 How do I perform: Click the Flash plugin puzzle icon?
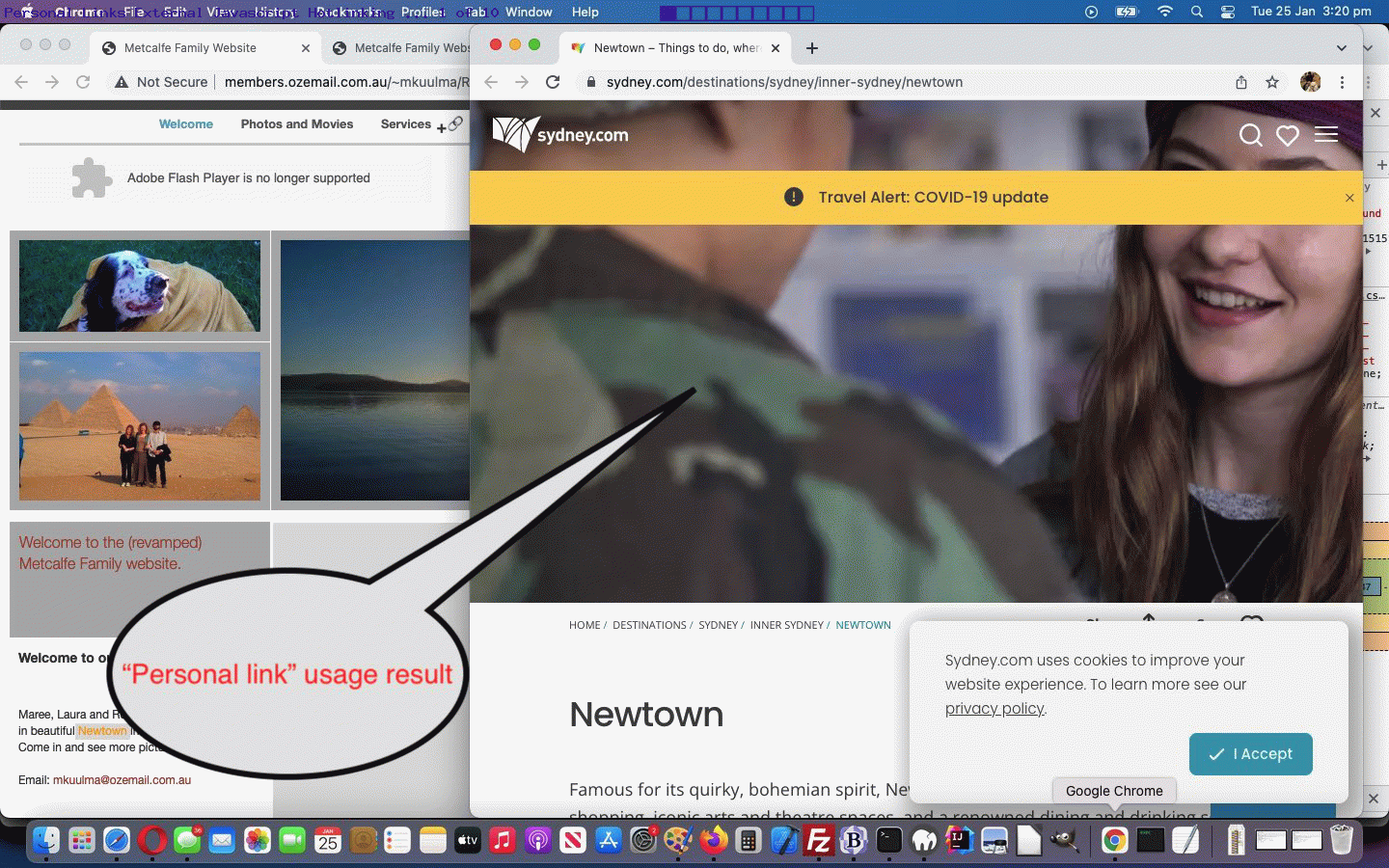(92, 178)
